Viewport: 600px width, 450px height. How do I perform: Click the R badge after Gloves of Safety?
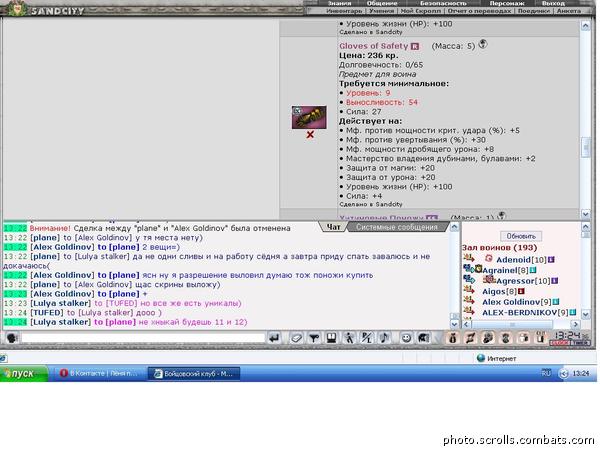click(414, 46)
